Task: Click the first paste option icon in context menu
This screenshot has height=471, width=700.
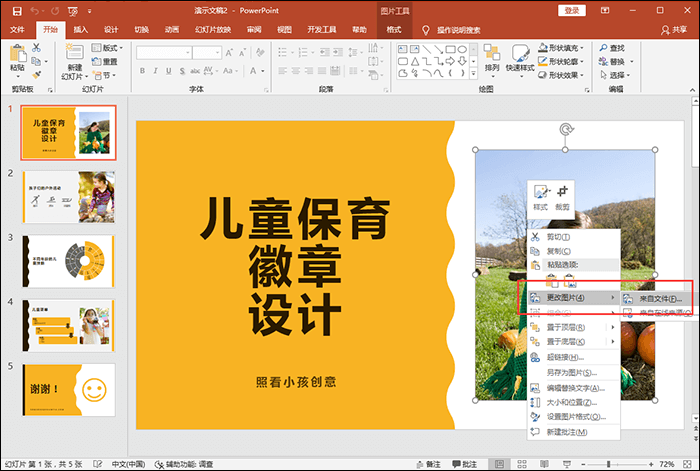Action: pos(552,281)
